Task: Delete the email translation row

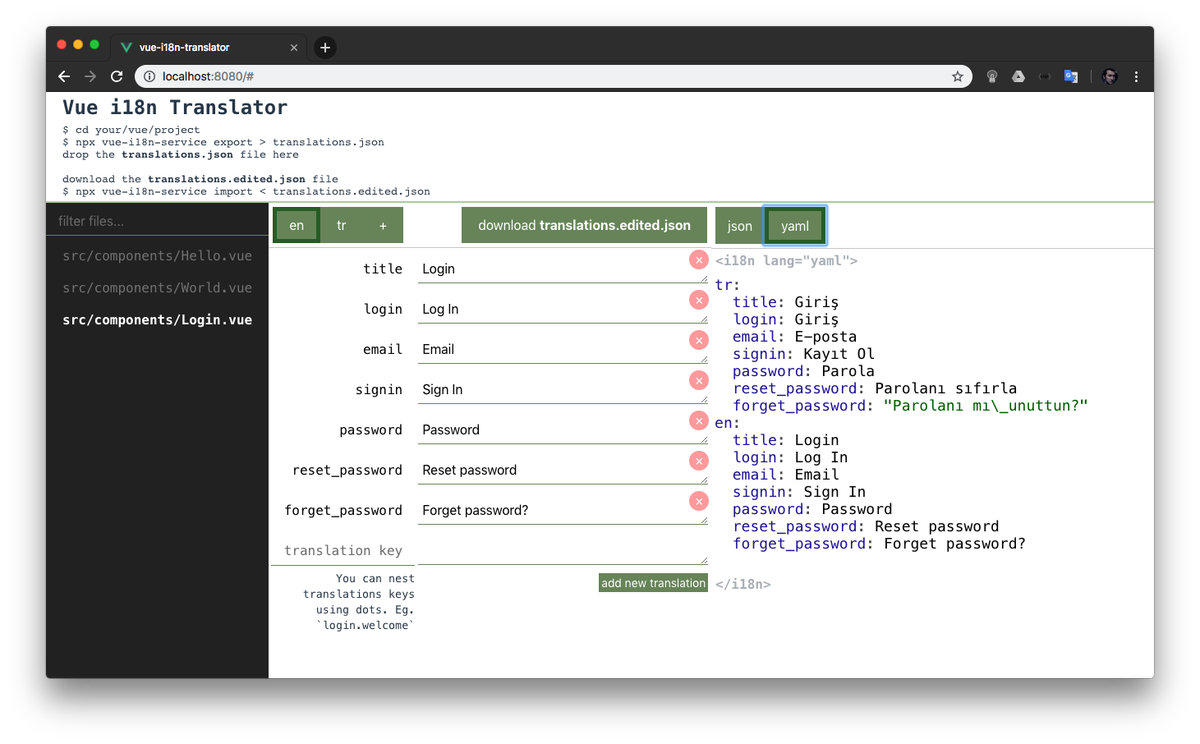Action: [699, 340]
